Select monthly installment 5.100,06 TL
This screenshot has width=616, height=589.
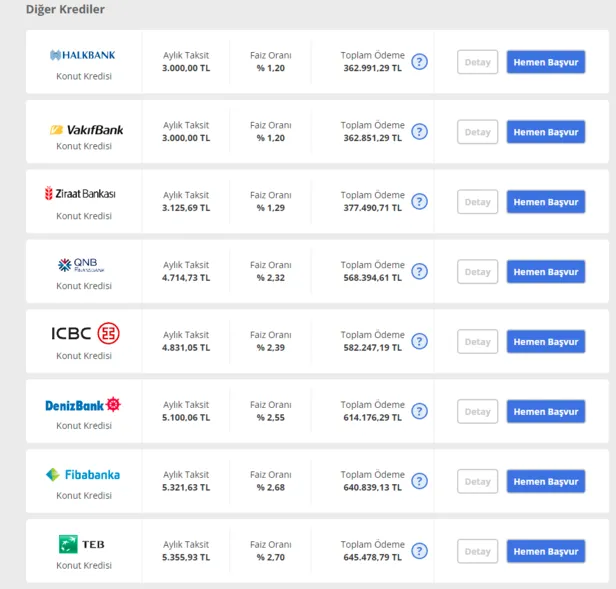tap(186, 418)
